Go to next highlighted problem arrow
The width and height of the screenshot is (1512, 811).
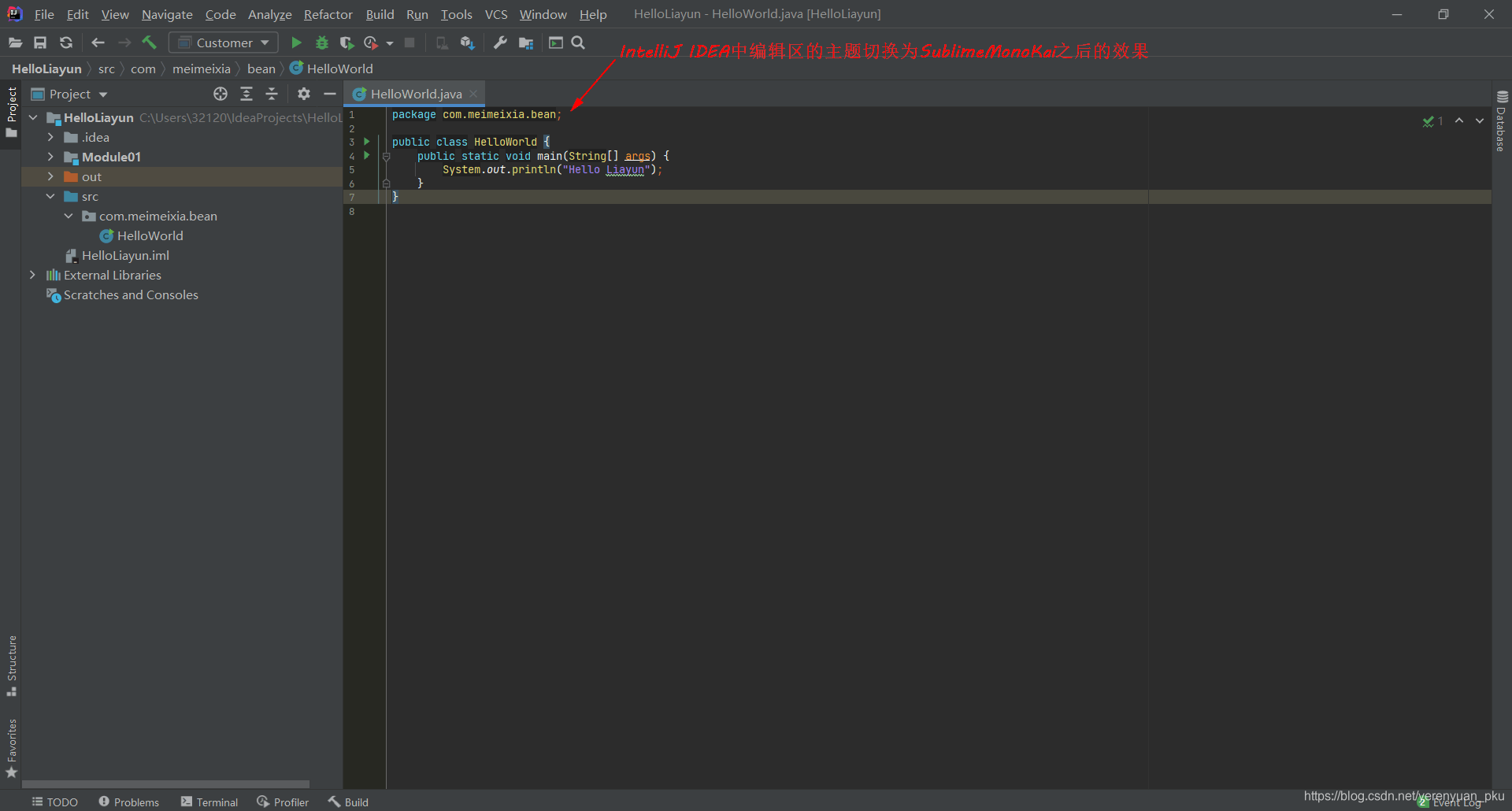tap(1480, 120)
